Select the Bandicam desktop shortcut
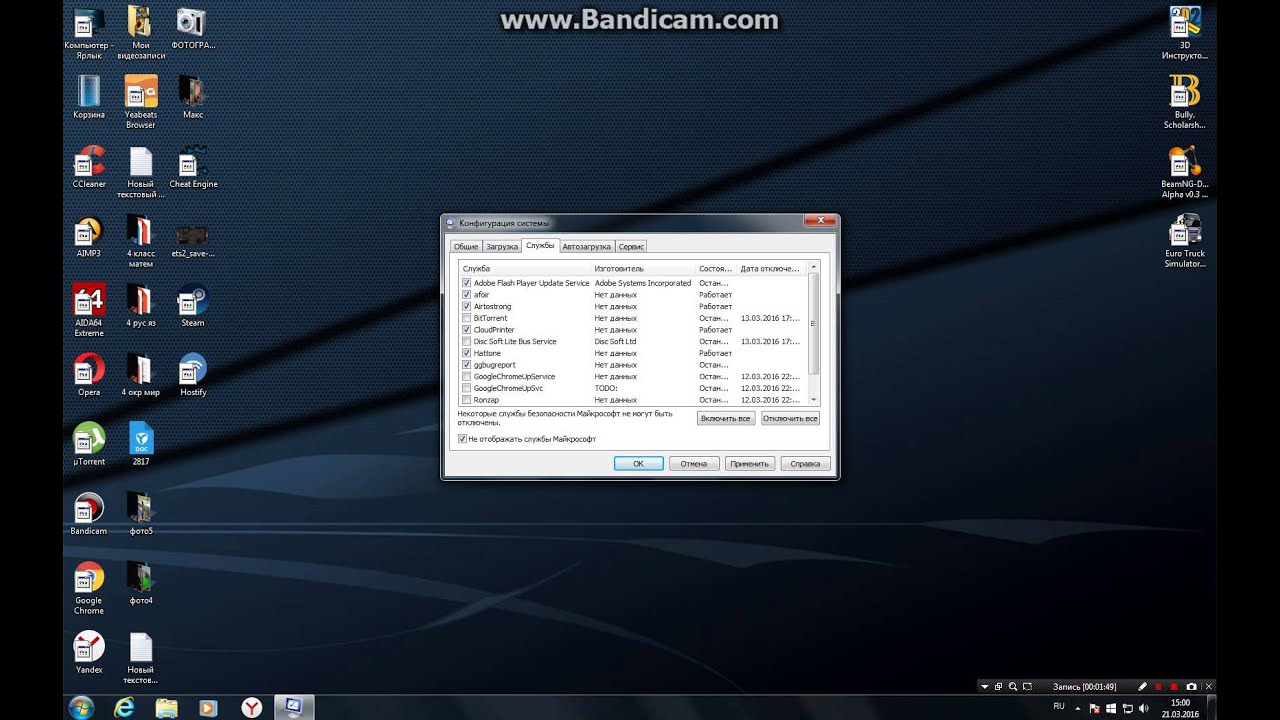Viewport: 1280px width, 720px height. click(x=89, y=513)
